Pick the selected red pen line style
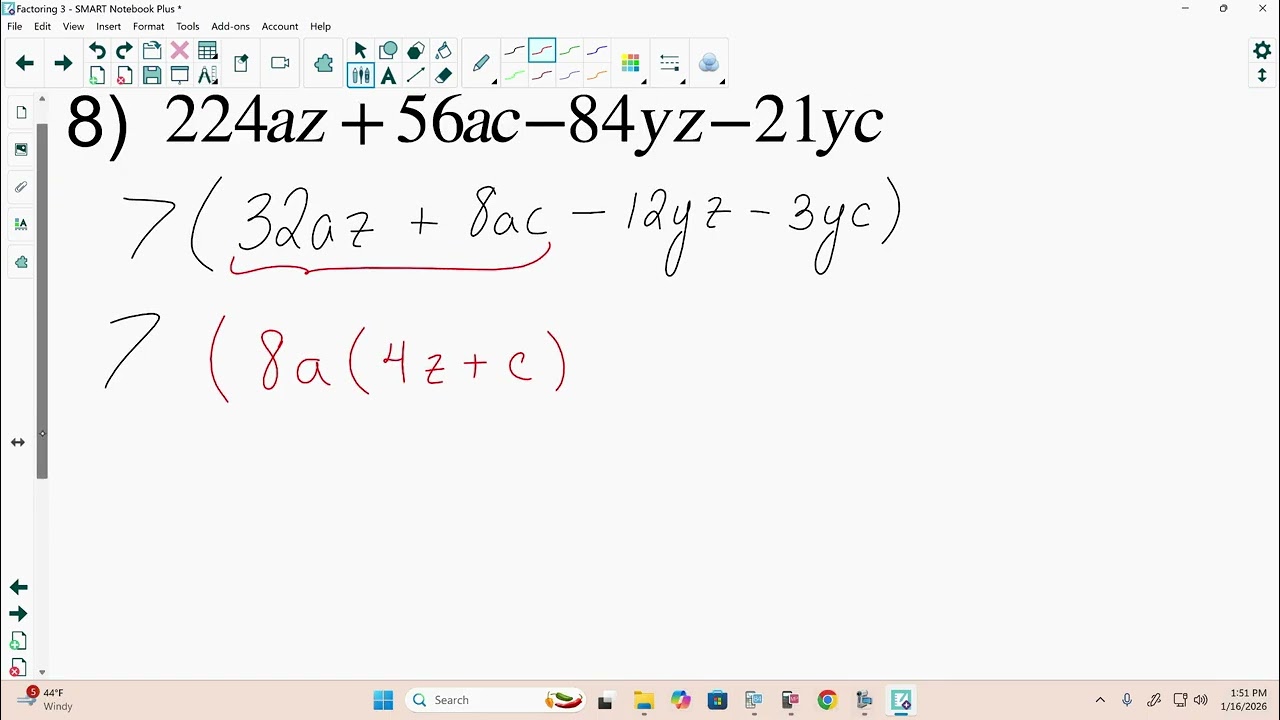Viewport: 1280px width, 720px height. coord(542,50)
